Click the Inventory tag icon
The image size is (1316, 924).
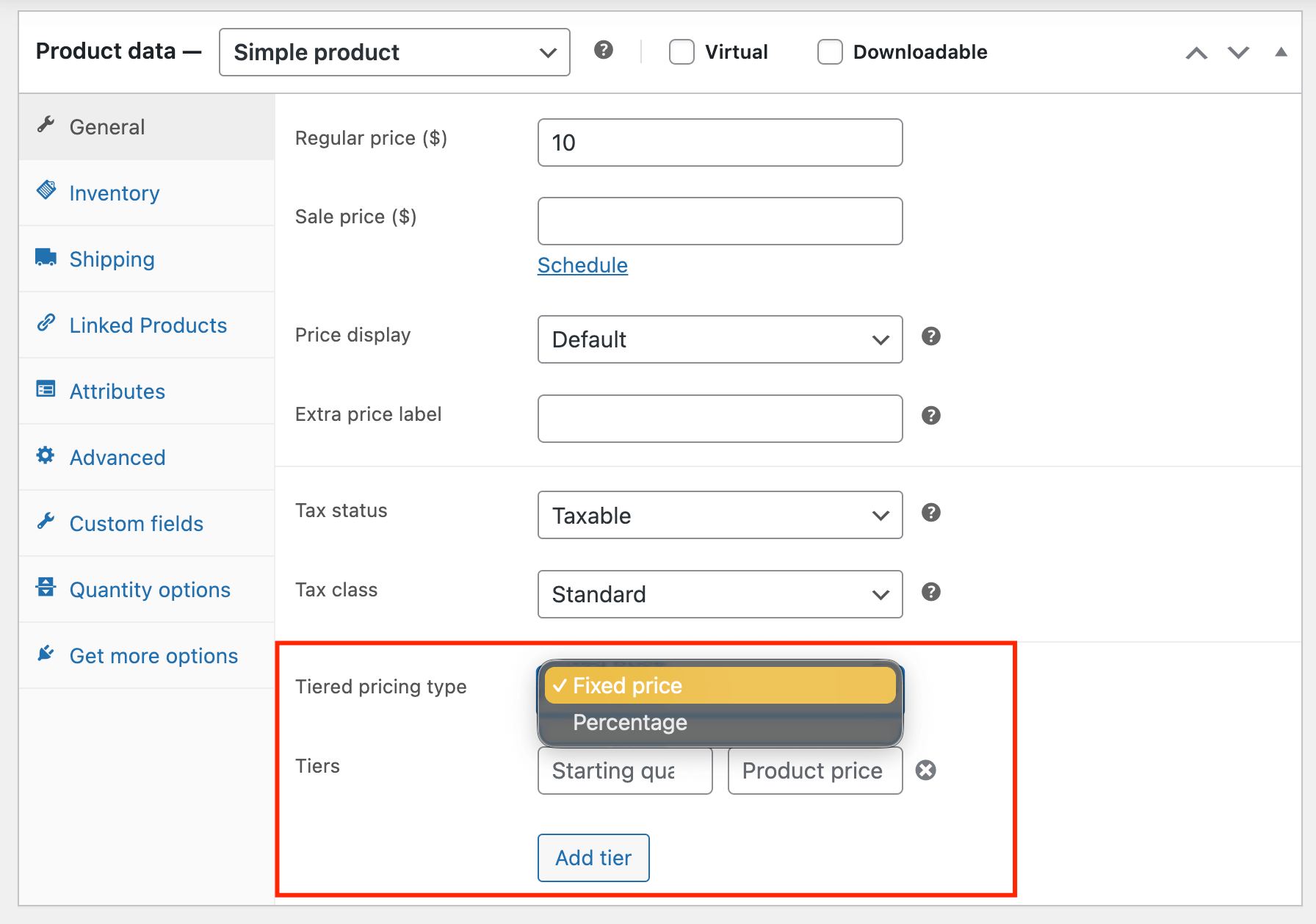(x=45, y=191)
